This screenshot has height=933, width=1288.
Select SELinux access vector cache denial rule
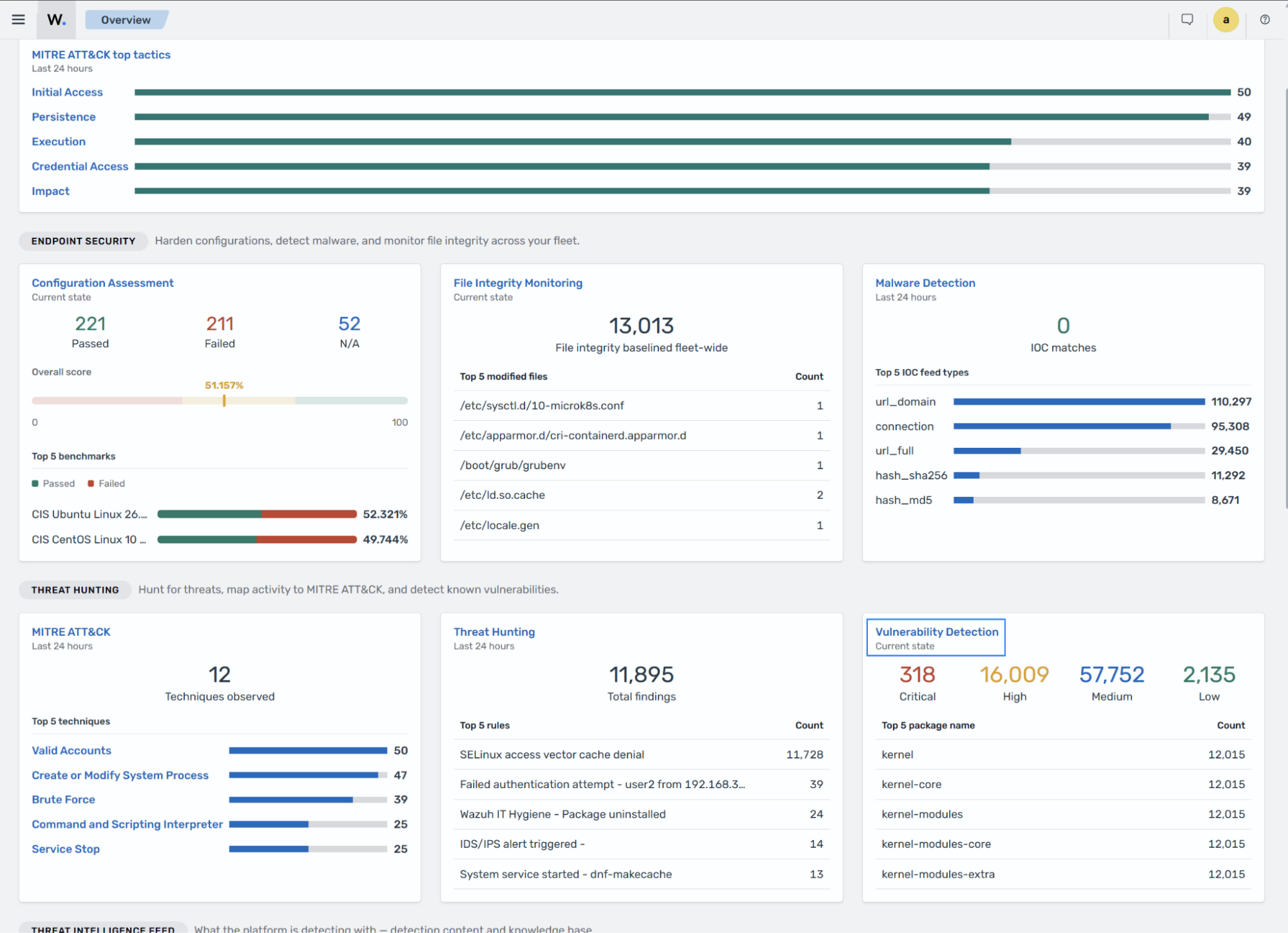(641, 755)
